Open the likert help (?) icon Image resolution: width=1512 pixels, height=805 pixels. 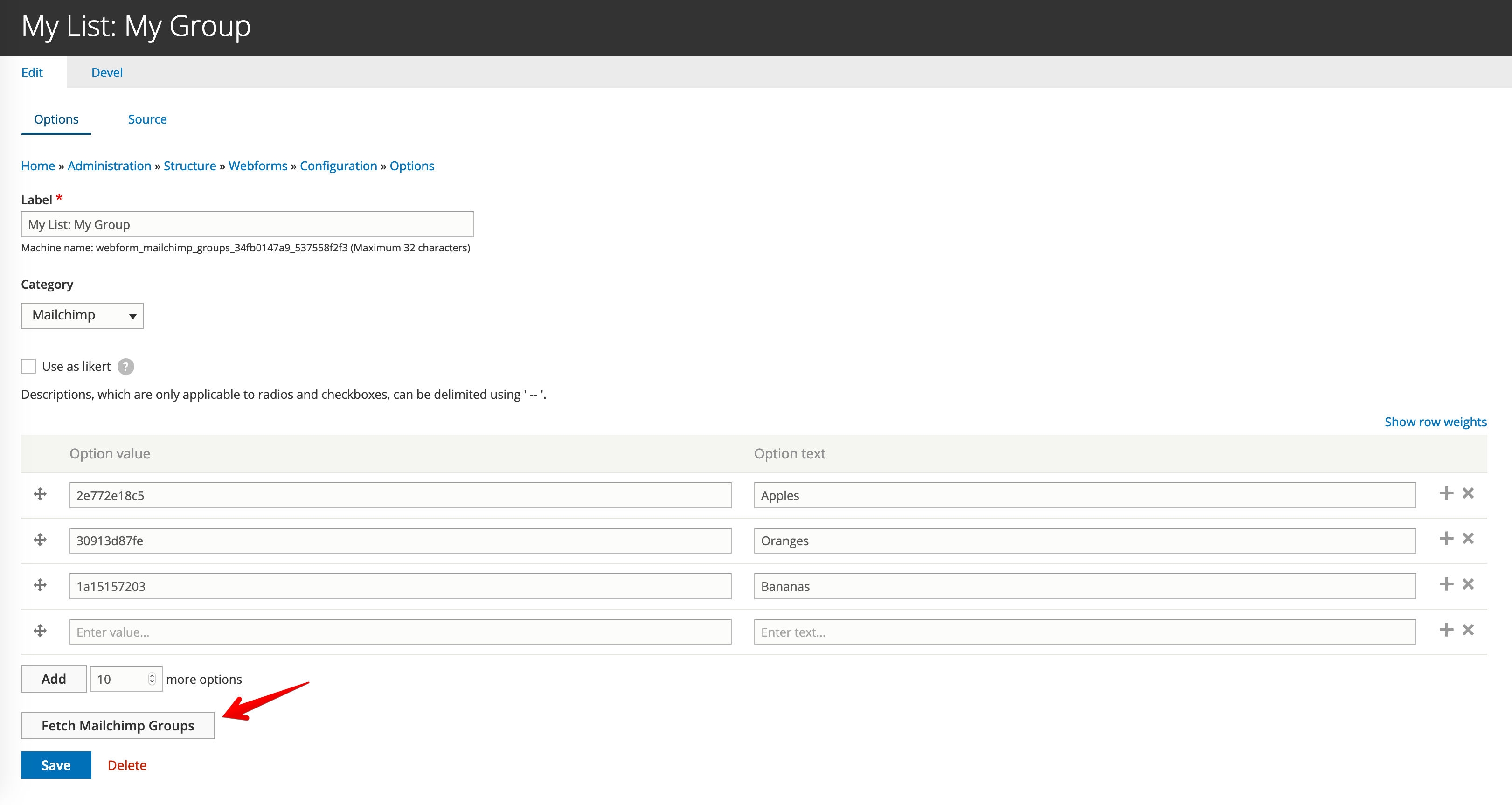(125, 366)
